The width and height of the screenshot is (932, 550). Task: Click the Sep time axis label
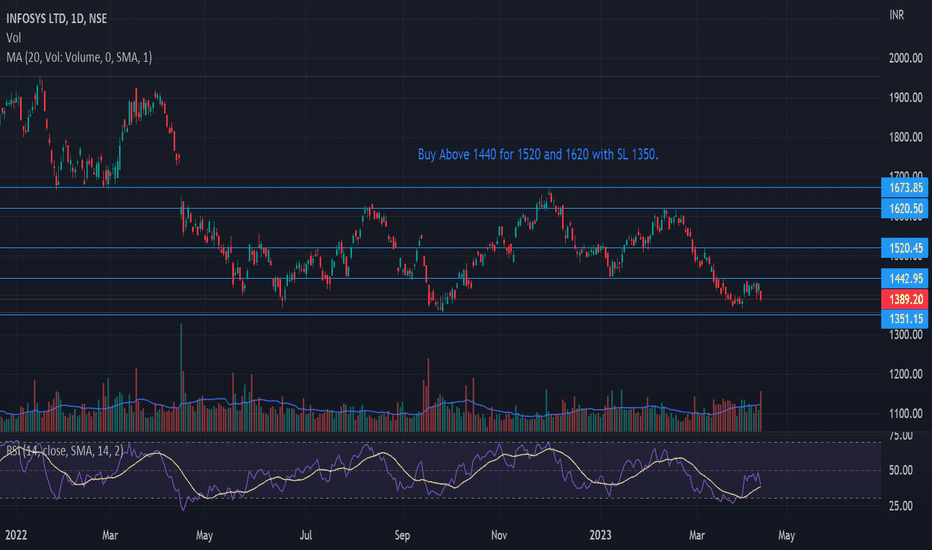click(402, 535)
